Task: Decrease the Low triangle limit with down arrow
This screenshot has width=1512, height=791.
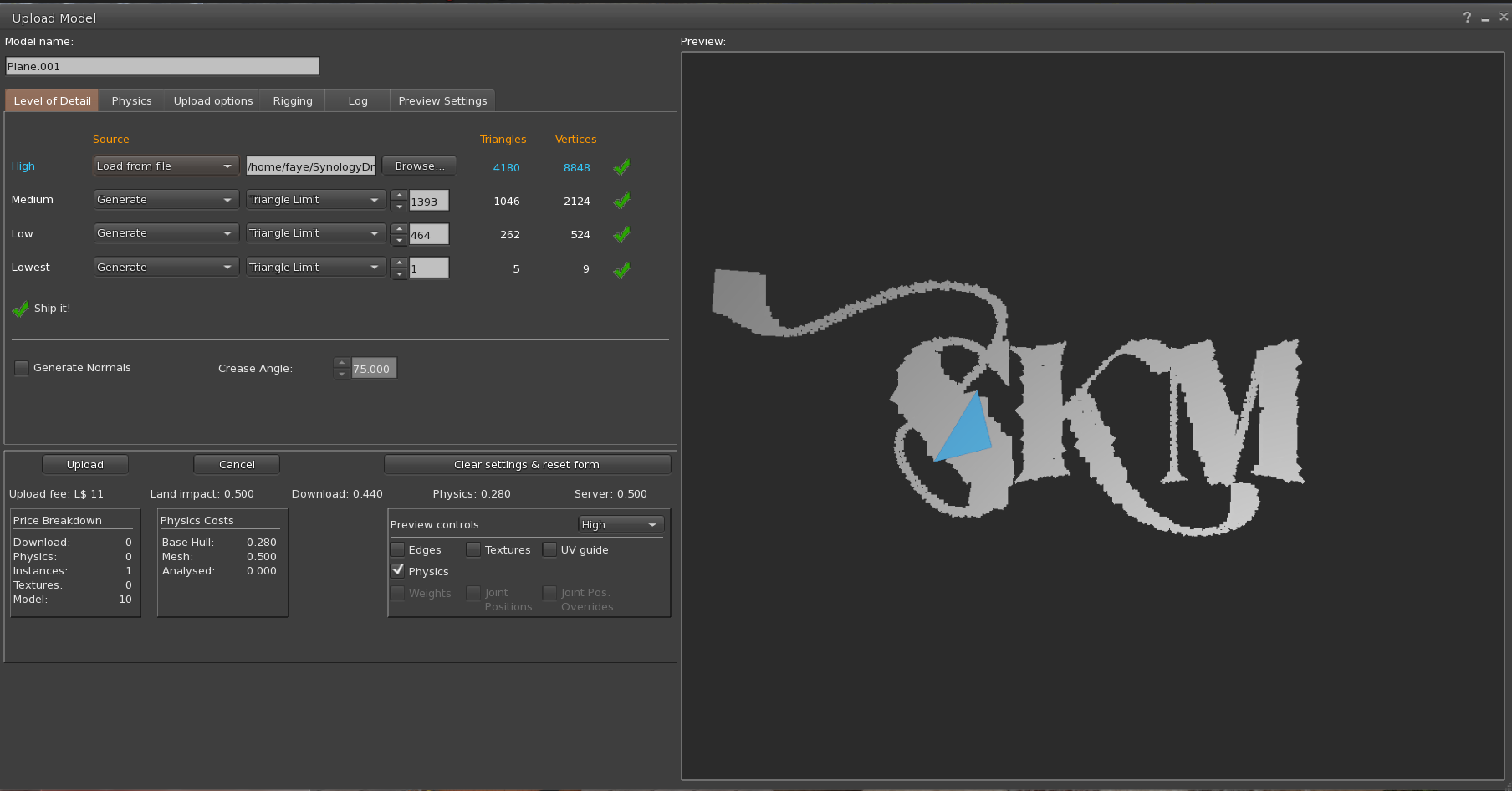Action: (x=400, y=240)
